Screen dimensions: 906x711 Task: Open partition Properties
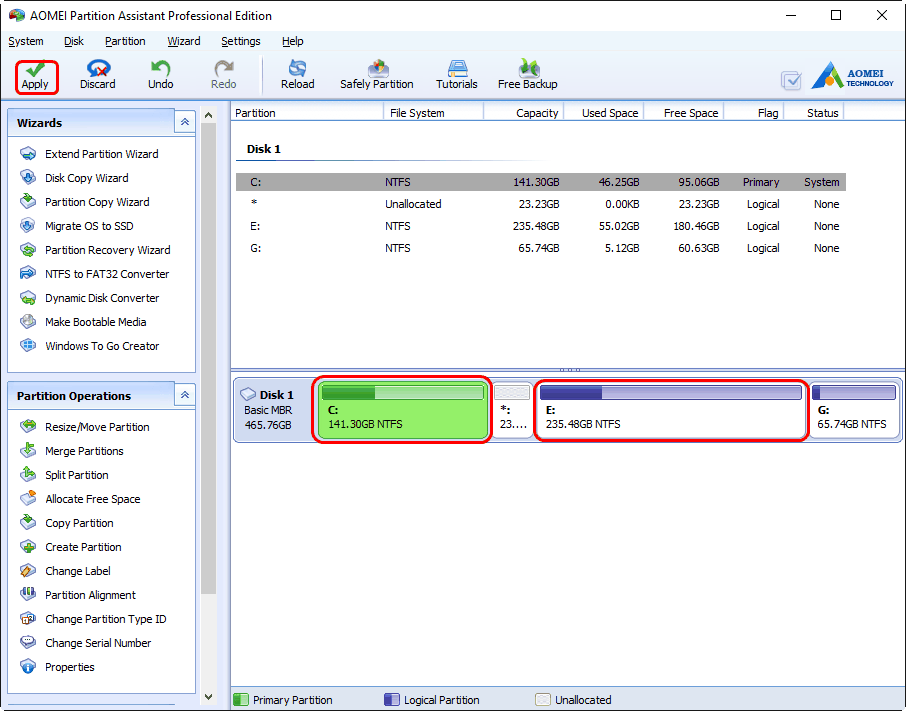pos(57,667)
